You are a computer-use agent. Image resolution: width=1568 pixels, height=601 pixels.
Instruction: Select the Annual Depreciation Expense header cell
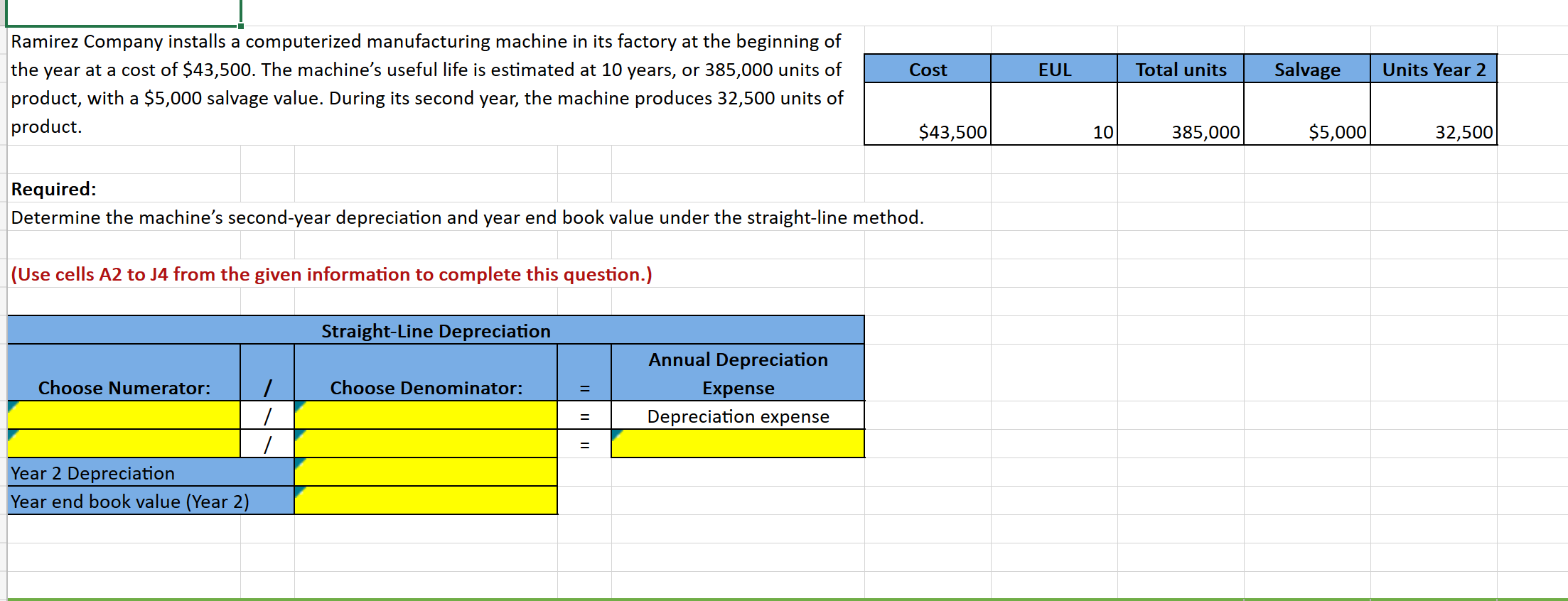pyautogui.click(x=738, y=373)
